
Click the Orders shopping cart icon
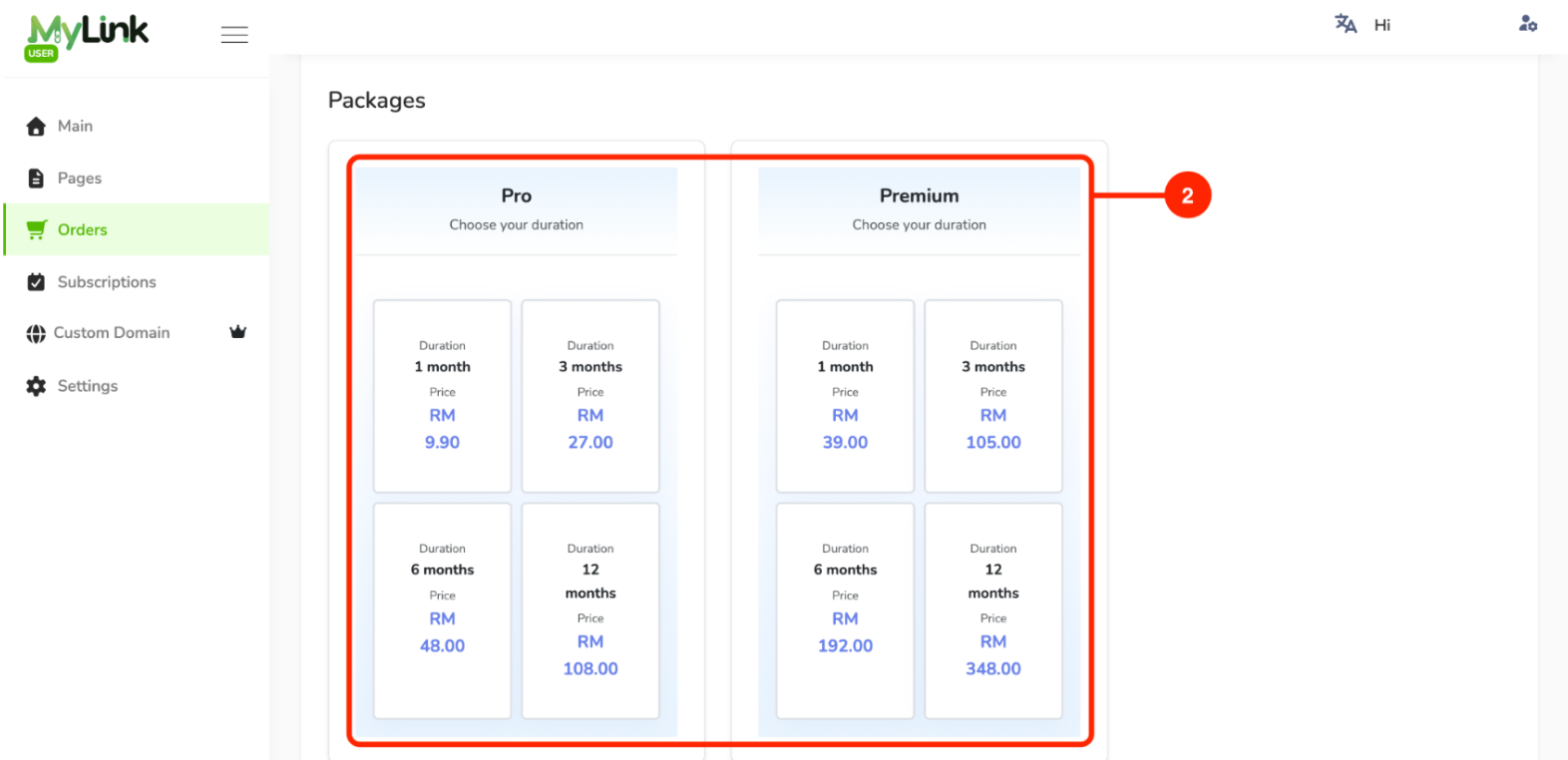(36, 229)
